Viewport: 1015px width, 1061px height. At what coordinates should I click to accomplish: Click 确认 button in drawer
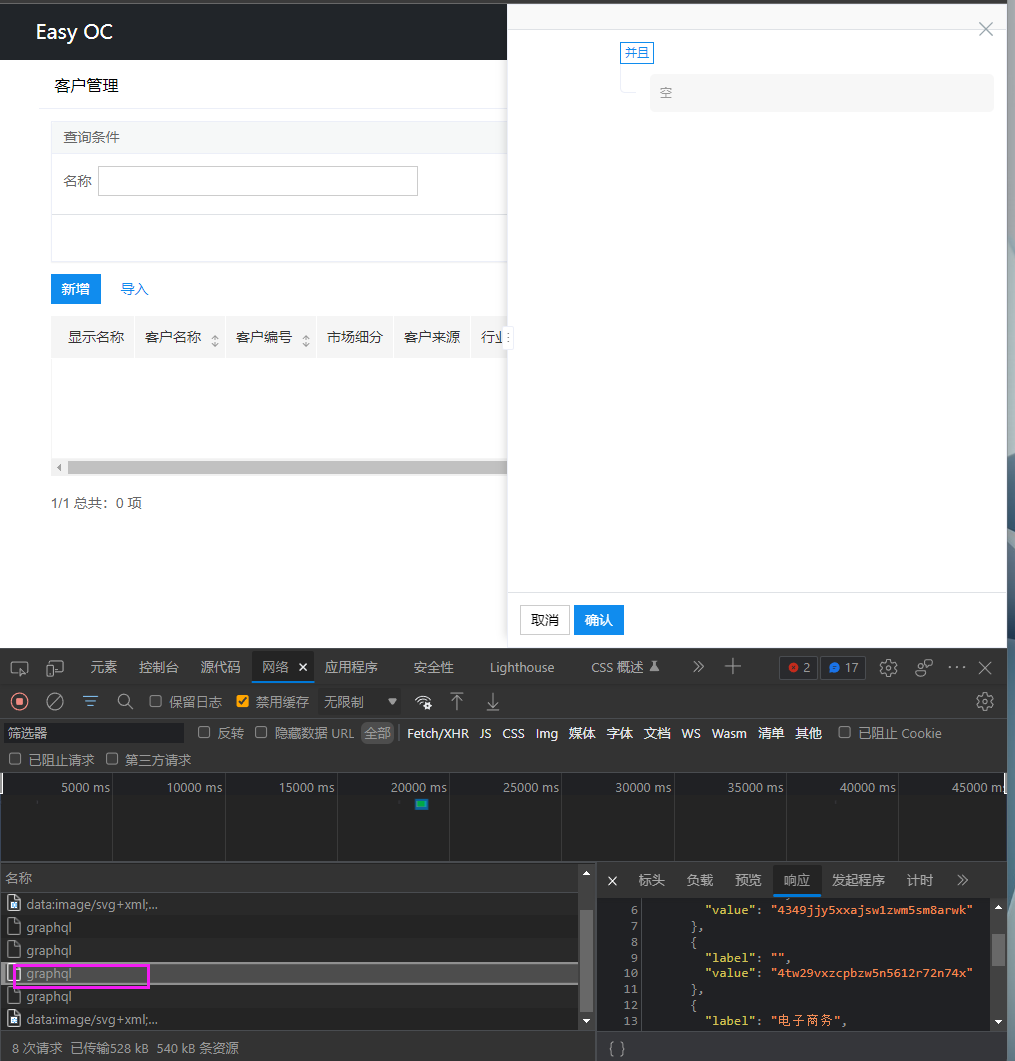pos(599,620)
